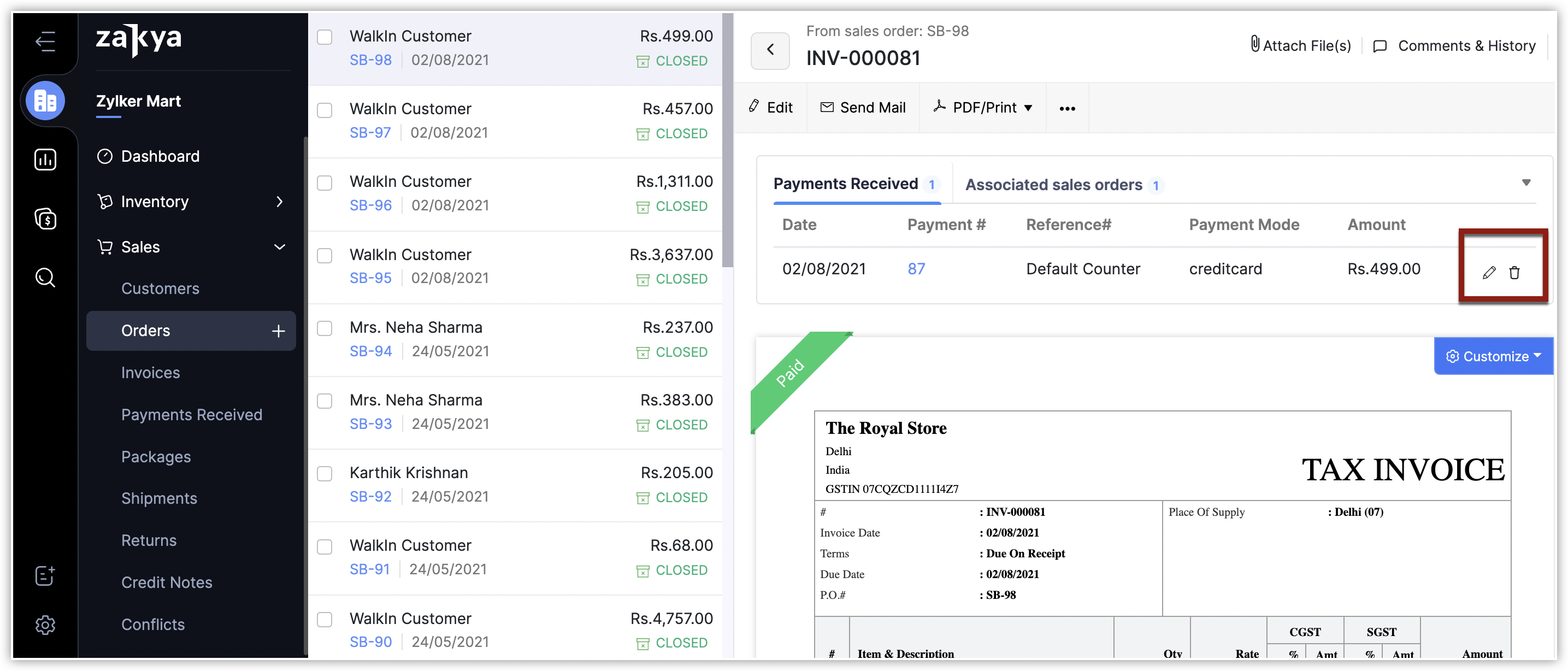
Task: Open Shipments in the sidebar
Action: point(159,498)
